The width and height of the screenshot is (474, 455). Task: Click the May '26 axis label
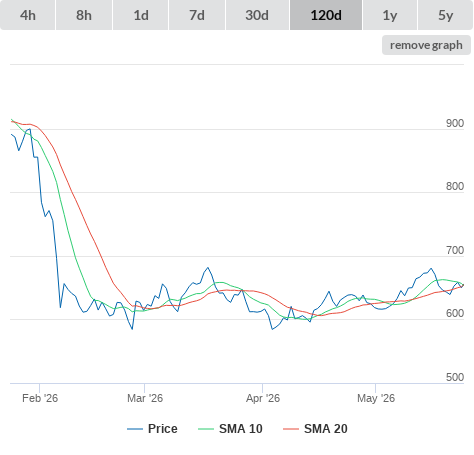(376, 398)
